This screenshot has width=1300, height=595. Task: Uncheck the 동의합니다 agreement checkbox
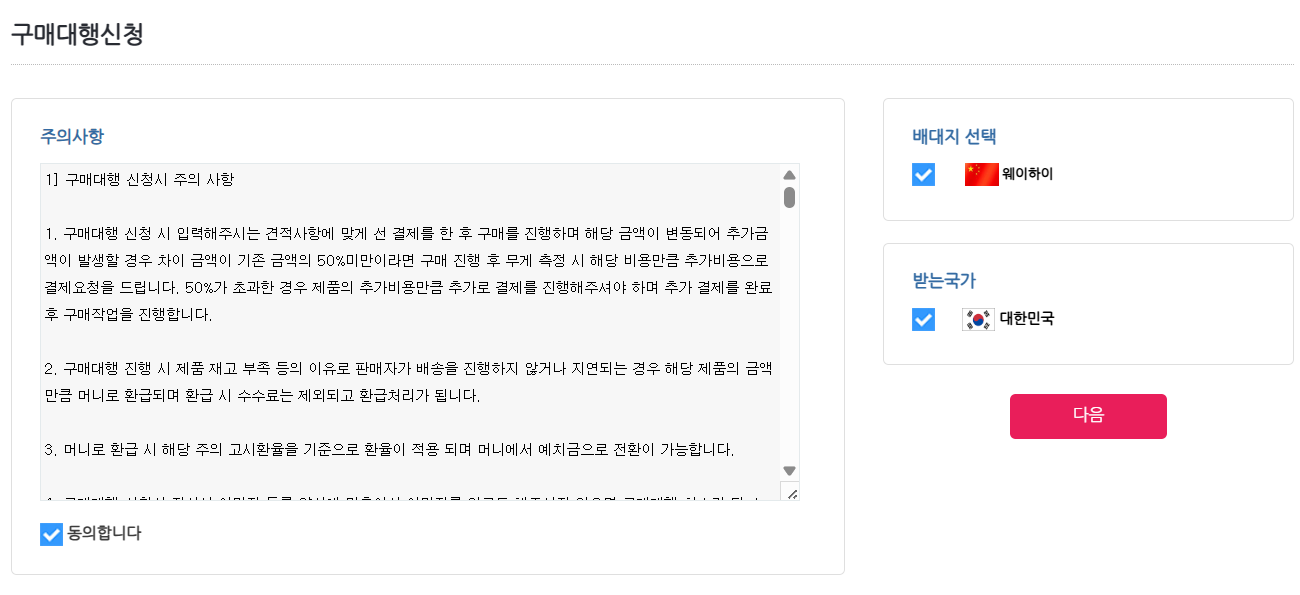point(51,534)
